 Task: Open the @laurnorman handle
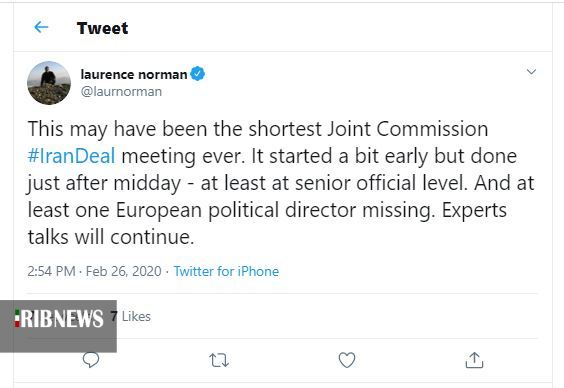point(121,92)
